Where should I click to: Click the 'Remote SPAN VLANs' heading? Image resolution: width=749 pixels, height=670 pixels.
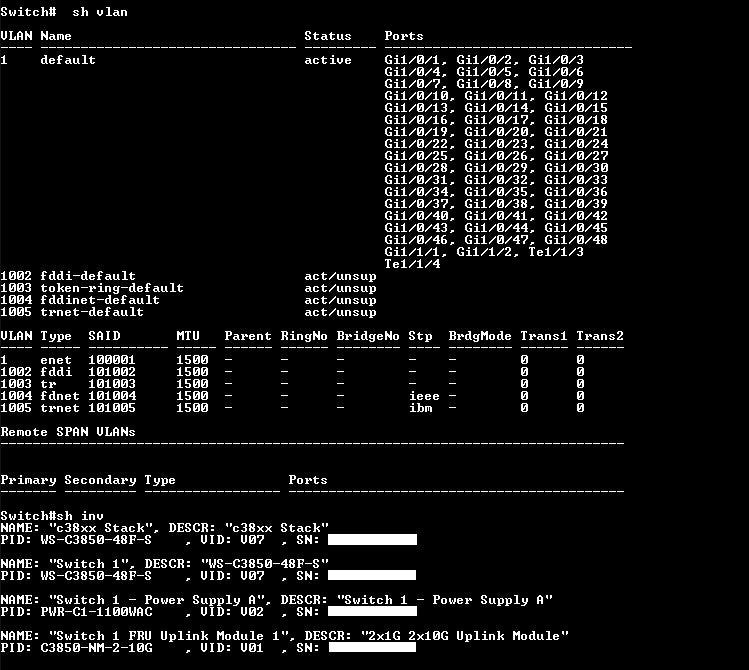pyautogui.click(x=68, y=432)
